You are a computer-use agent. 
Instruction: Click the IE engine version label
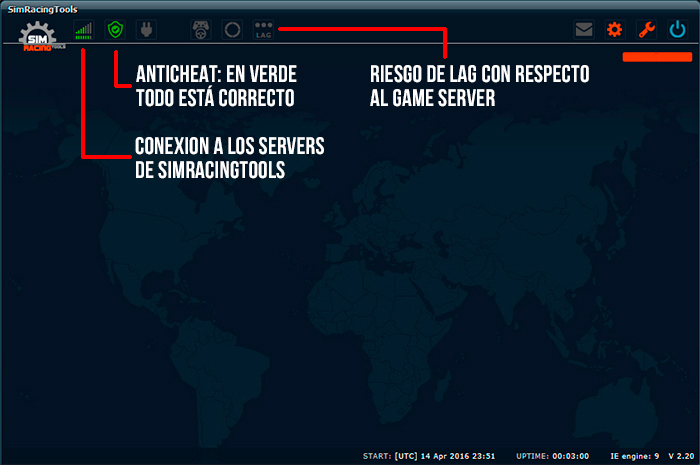[x=634, y=454]
